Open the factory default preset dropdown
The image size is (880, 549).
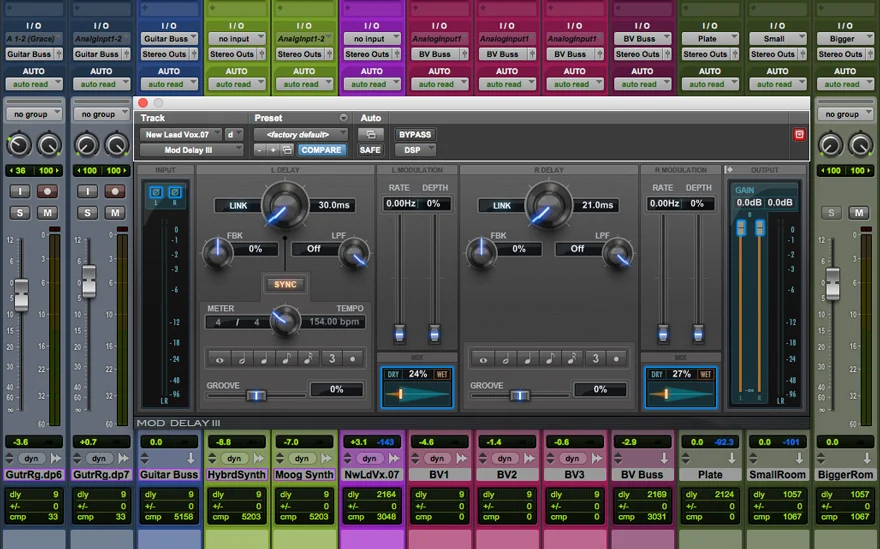pos(301,135)
